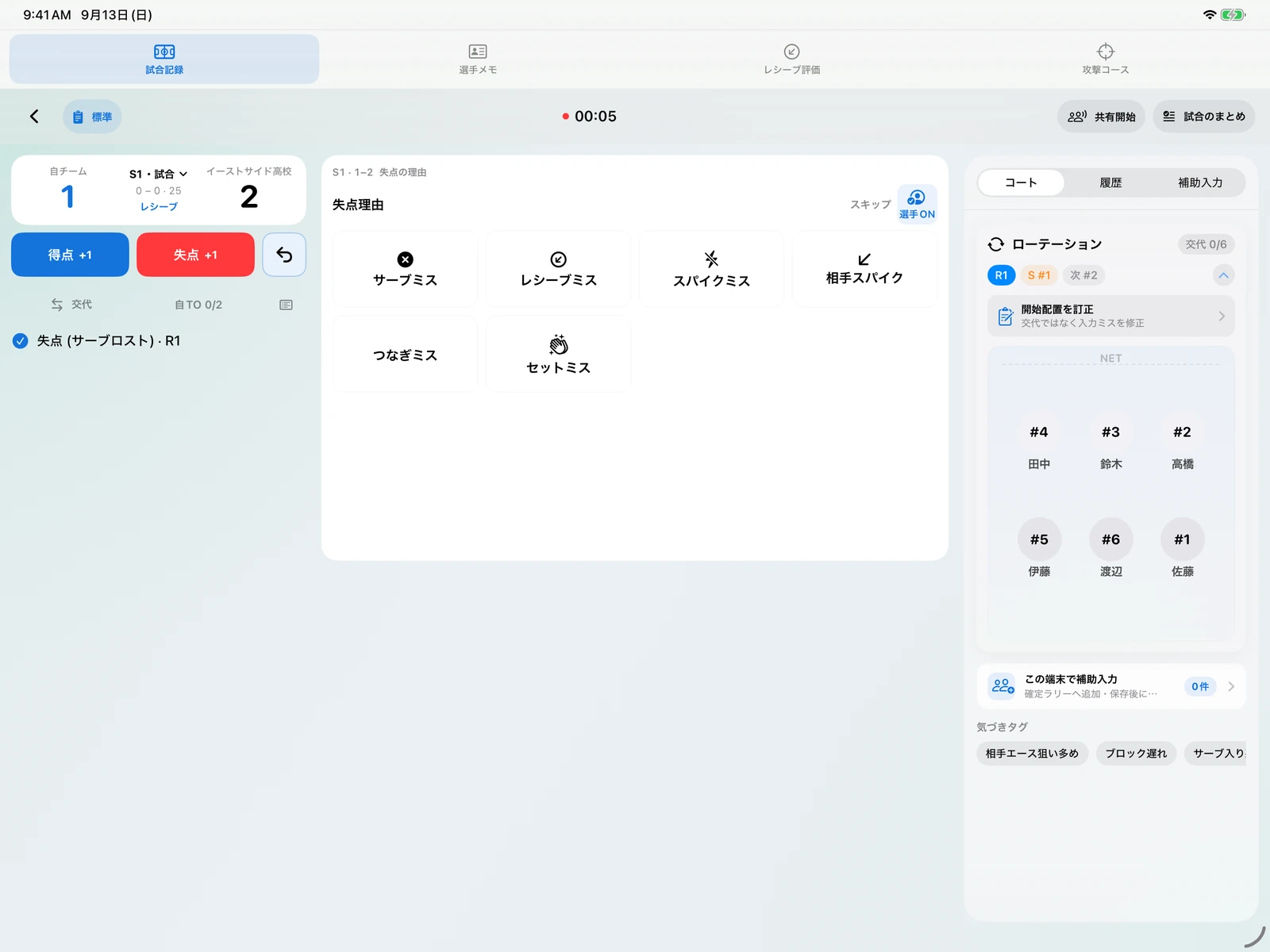The image size is (1270, 952).
Task: Tap the red 失点 +1 button
Action: 195,255
